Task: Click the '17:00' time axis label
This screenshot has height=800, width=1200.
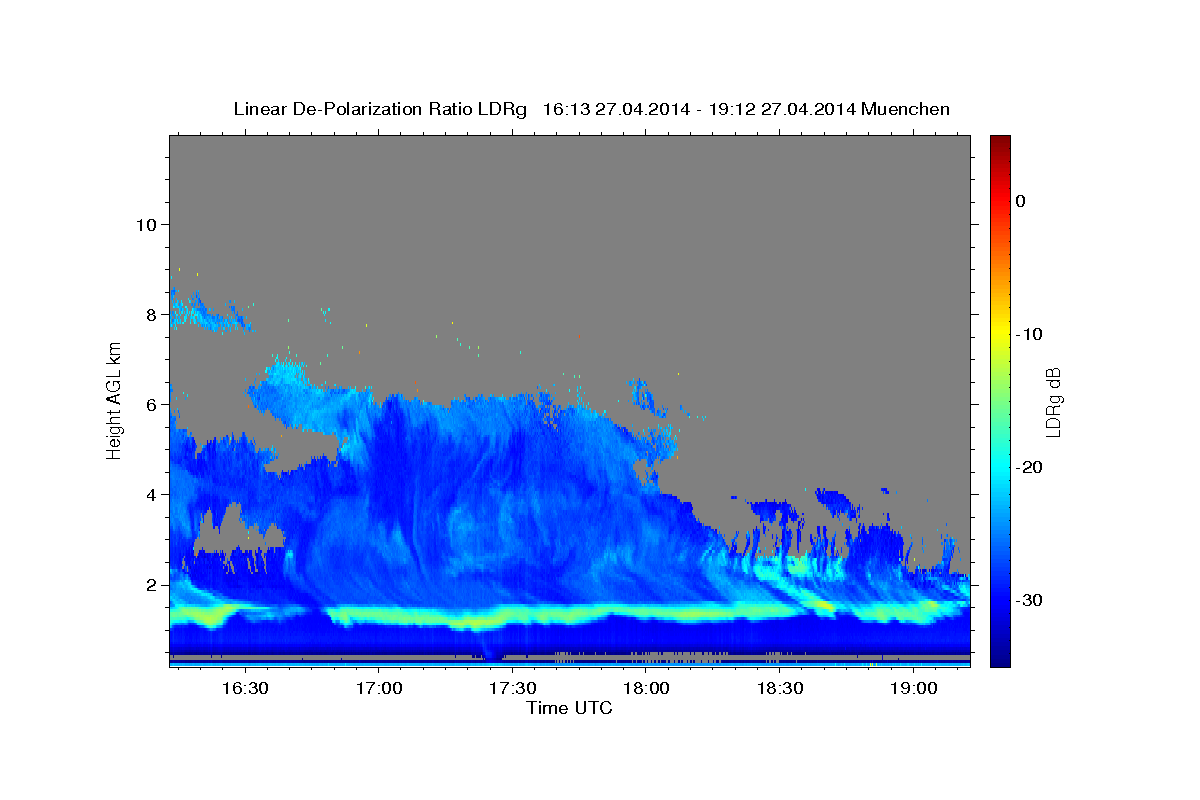Action: click(x=379, y=689)
